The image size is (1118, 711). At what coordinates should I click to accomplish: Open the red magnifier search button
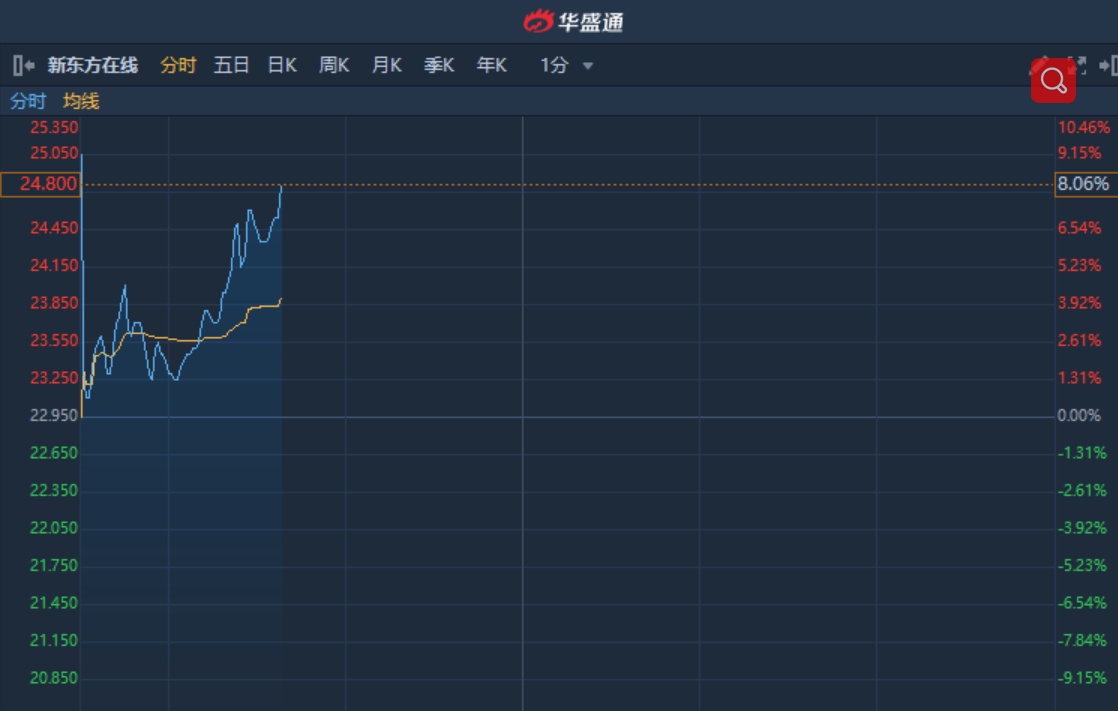click(1053, 81)
